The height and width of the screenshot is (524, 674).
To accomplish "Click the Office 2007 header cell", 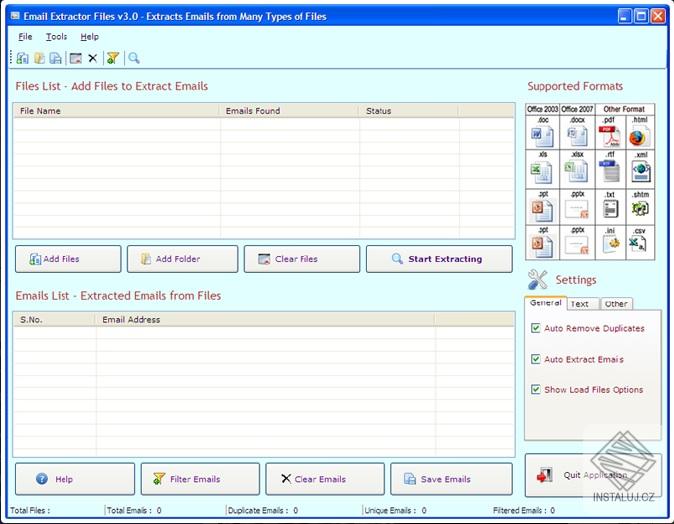I will [577, 109].
